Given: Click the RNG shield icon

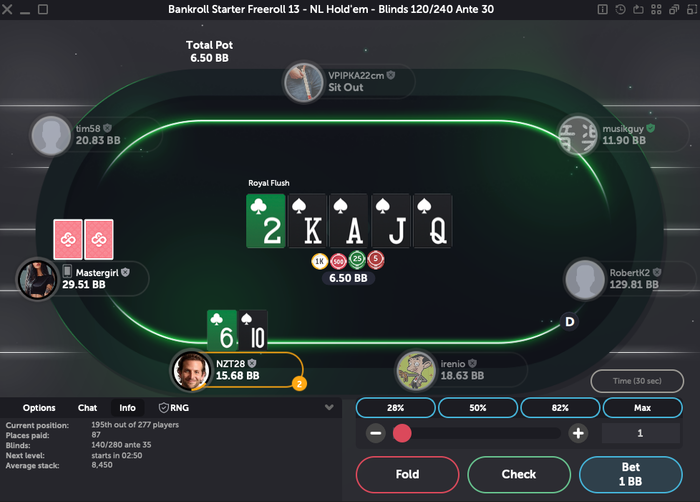Looking at the screenshot, I should [x=164, y=408].
